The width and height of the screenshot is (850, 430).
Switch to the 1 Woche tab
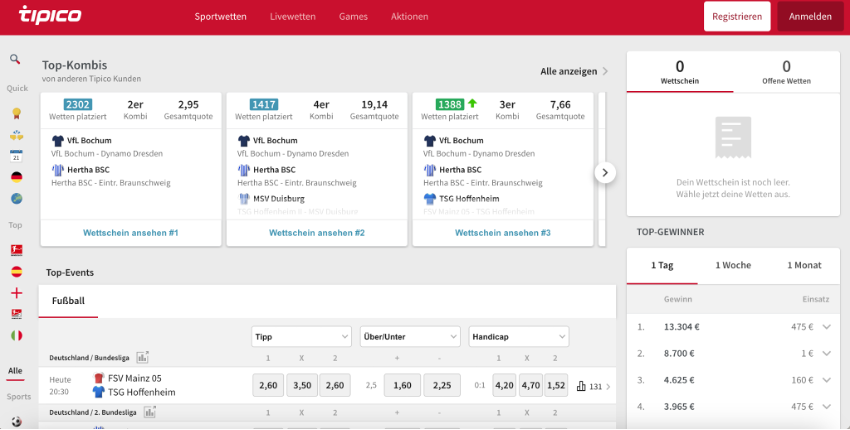click(x=734, y=265)
